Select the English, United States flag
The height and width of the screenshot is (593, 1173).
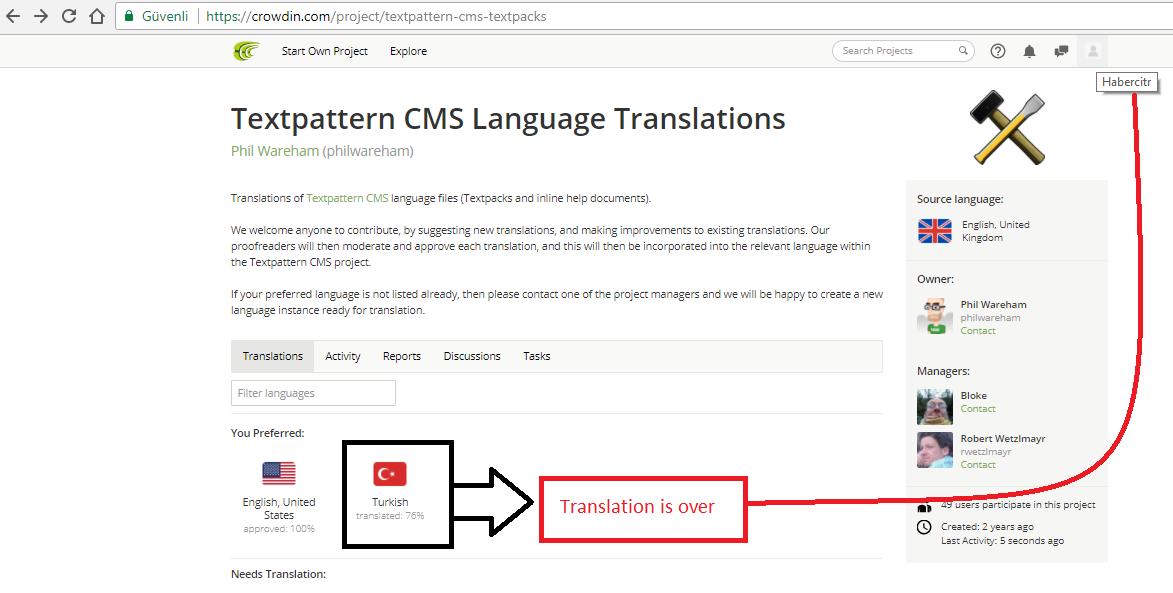pyautogui.click(x=279, y=473)
